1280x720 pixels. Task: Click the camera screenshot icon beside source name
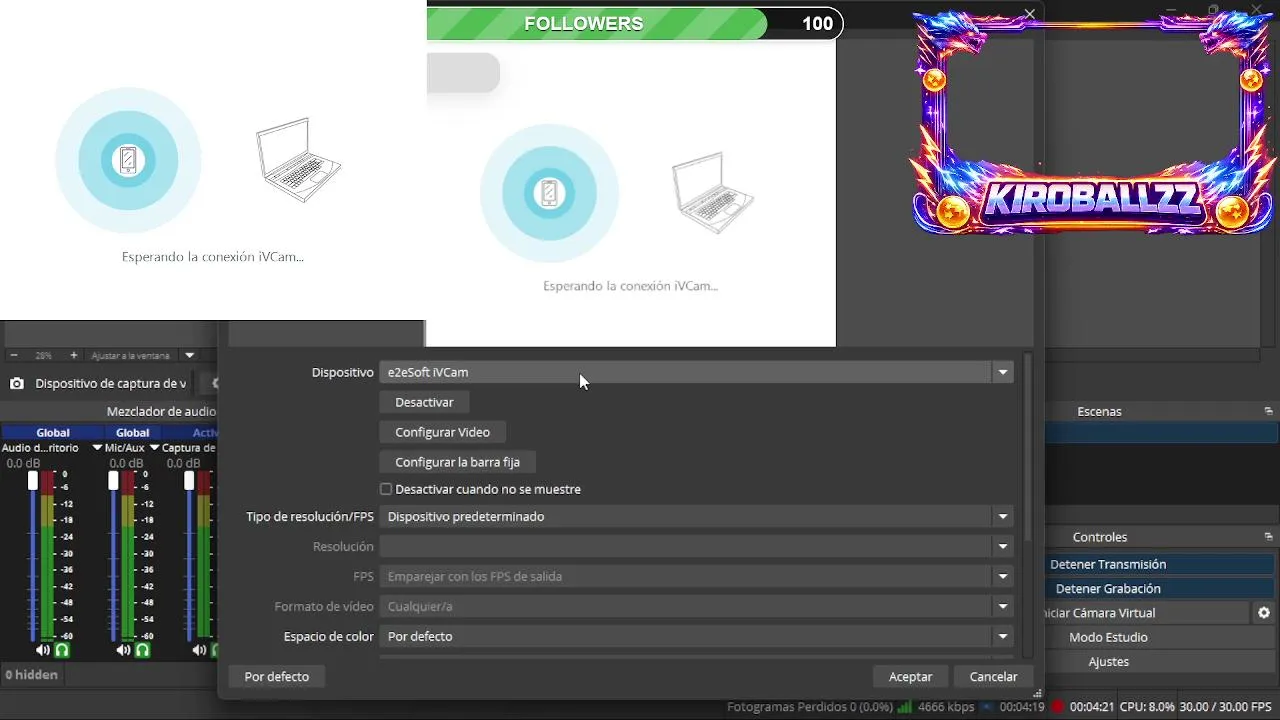point(17,383)
